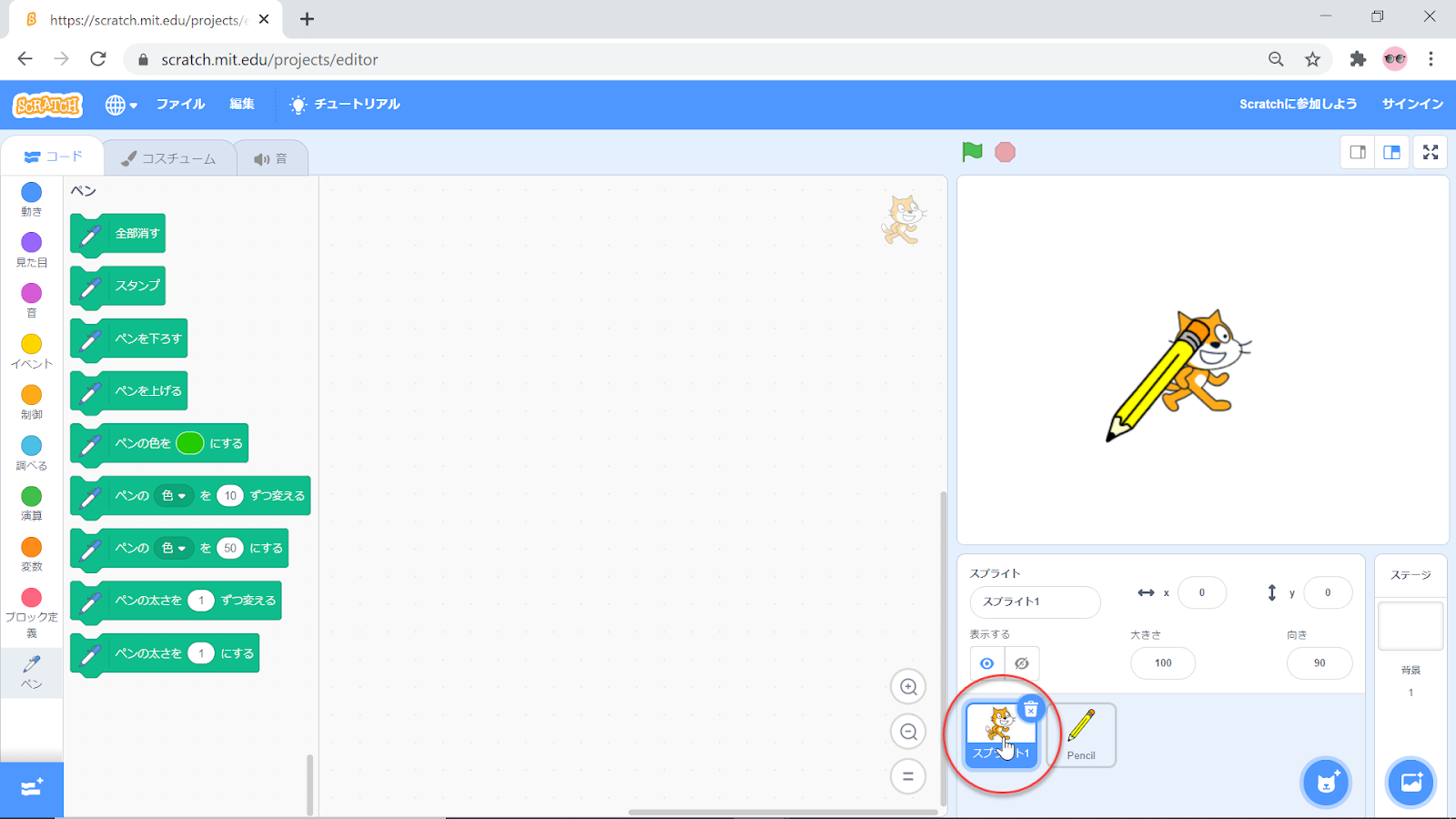The image size is (1456, 819).
Task: Open チュートリアル from the menu bar
Action: coord(345,105)
